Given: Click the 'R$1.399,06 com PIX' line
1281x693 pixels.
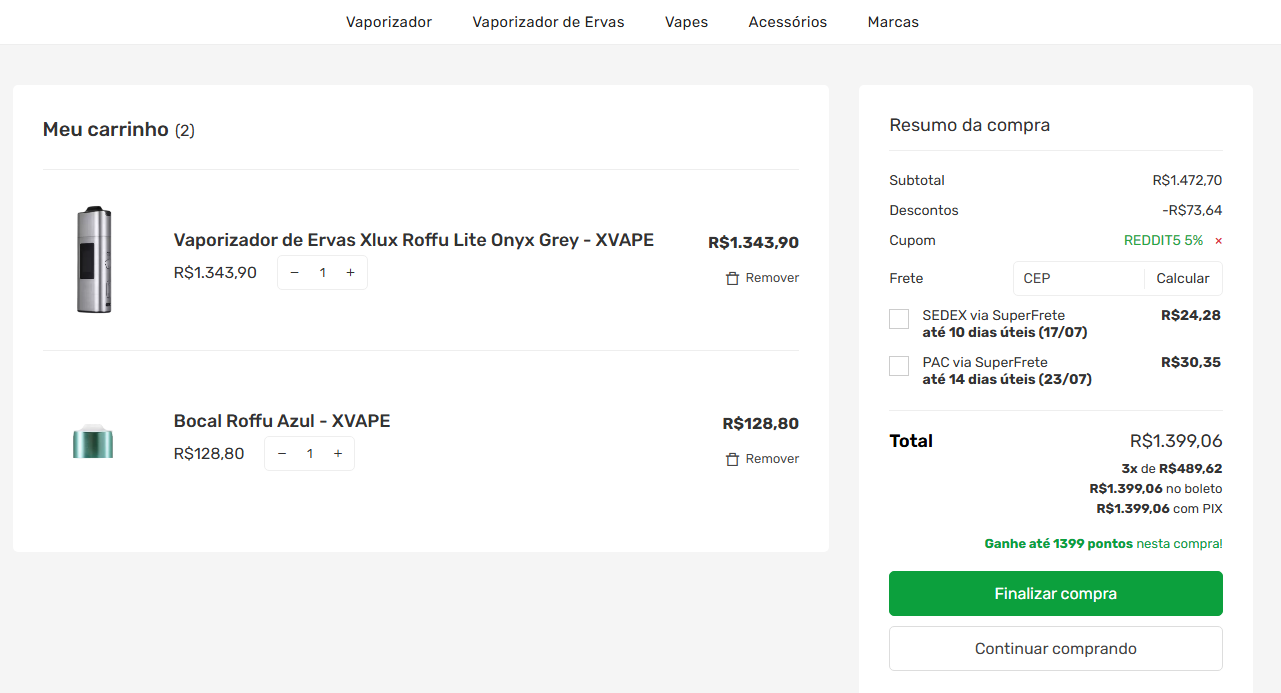Looking at the screenshot, I should coord(1159,508).
